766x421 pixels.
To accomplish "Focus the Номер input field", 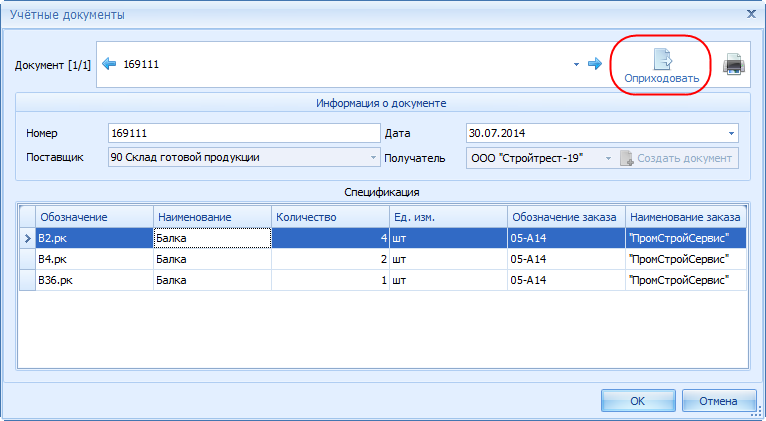I will click(244, 133).
